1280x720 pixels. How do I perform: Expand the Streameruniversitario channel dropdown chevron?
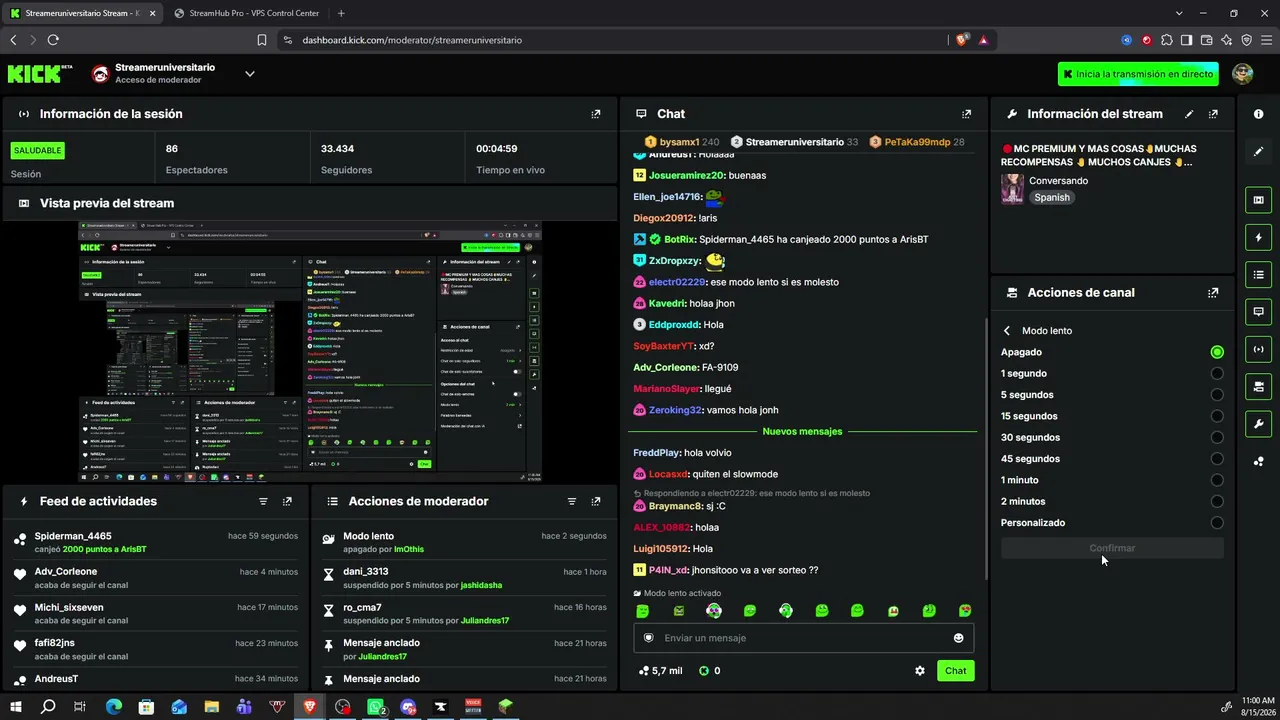tap(250, 73)
